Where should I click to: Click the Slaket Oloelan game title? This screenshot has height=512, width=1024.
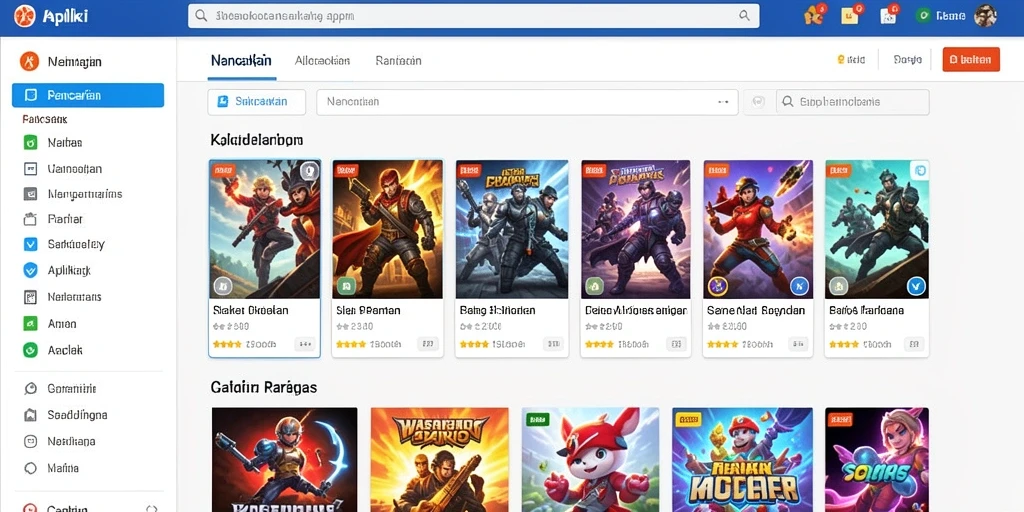point(251,311)
